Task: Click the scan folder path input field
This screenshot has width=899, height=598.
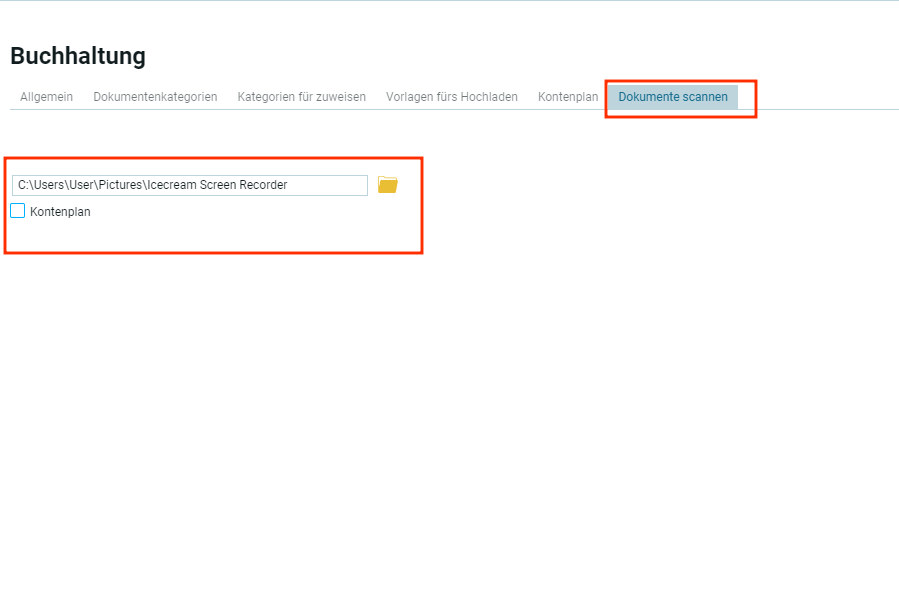Action: pos(190,185)
